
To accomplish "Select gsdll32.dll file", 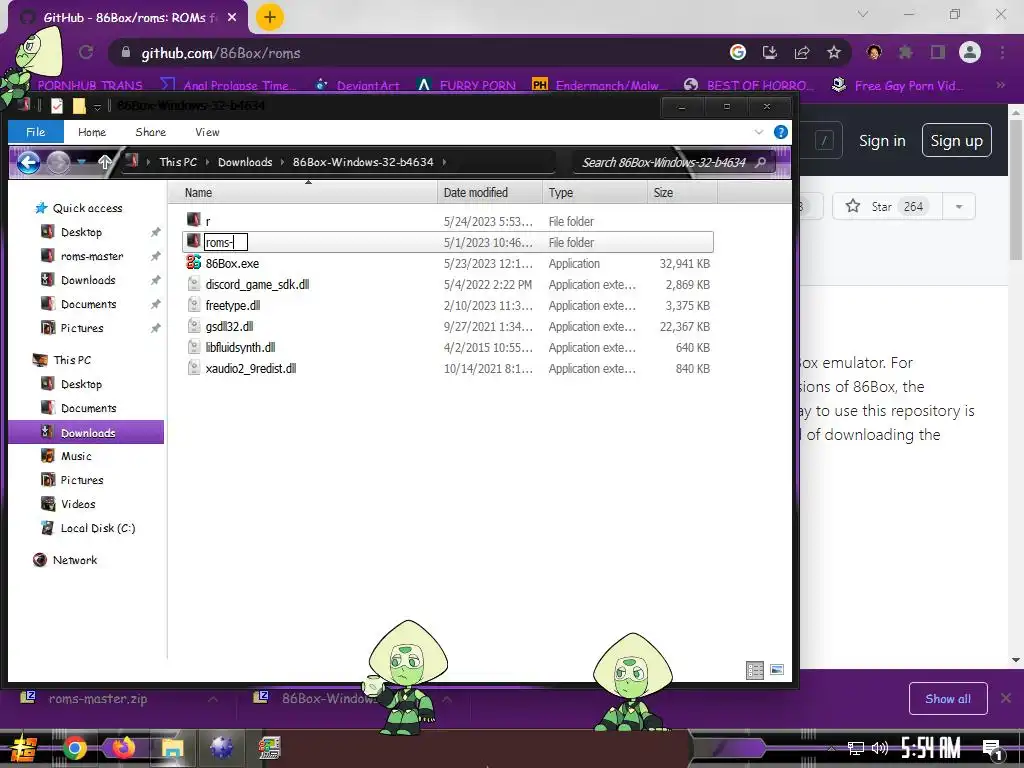I will coord(229,326).
